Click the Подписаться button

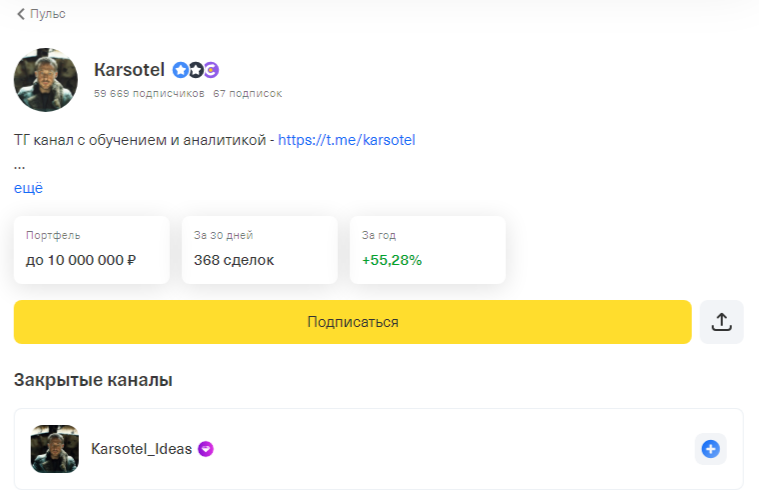point(352,322)
